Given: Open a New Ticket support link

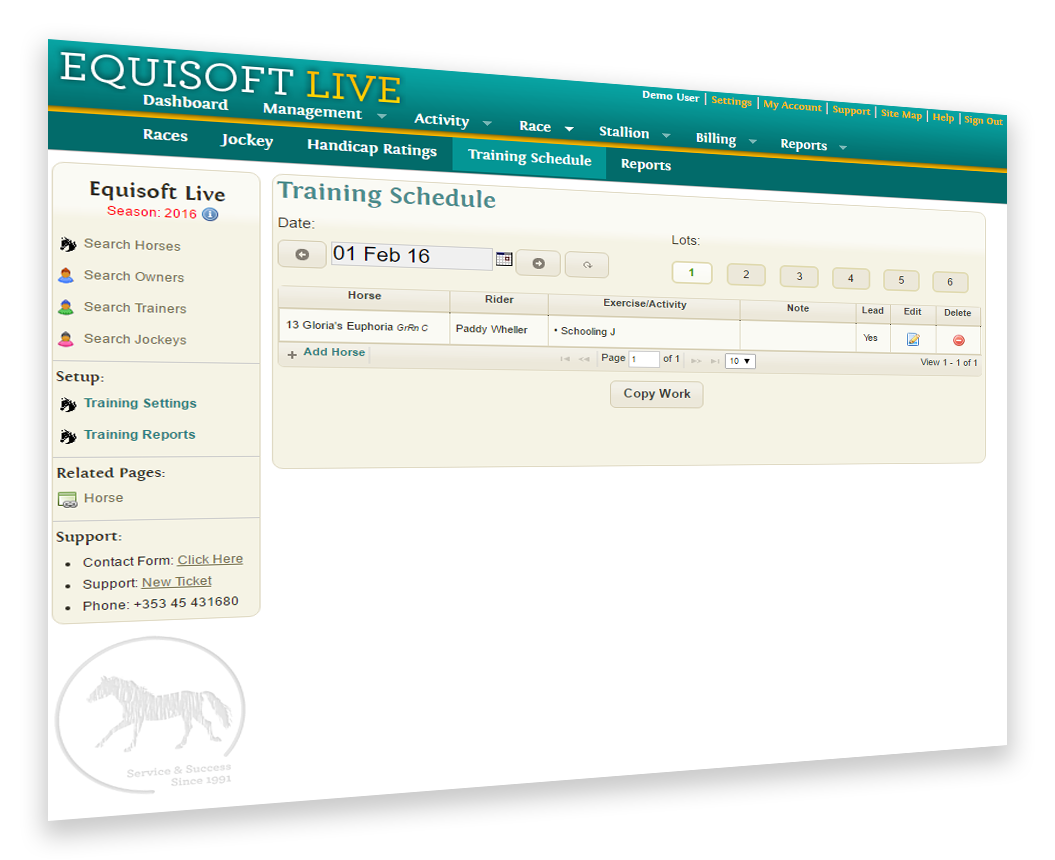Looking at the screenshot, I should tap(176, 582).
